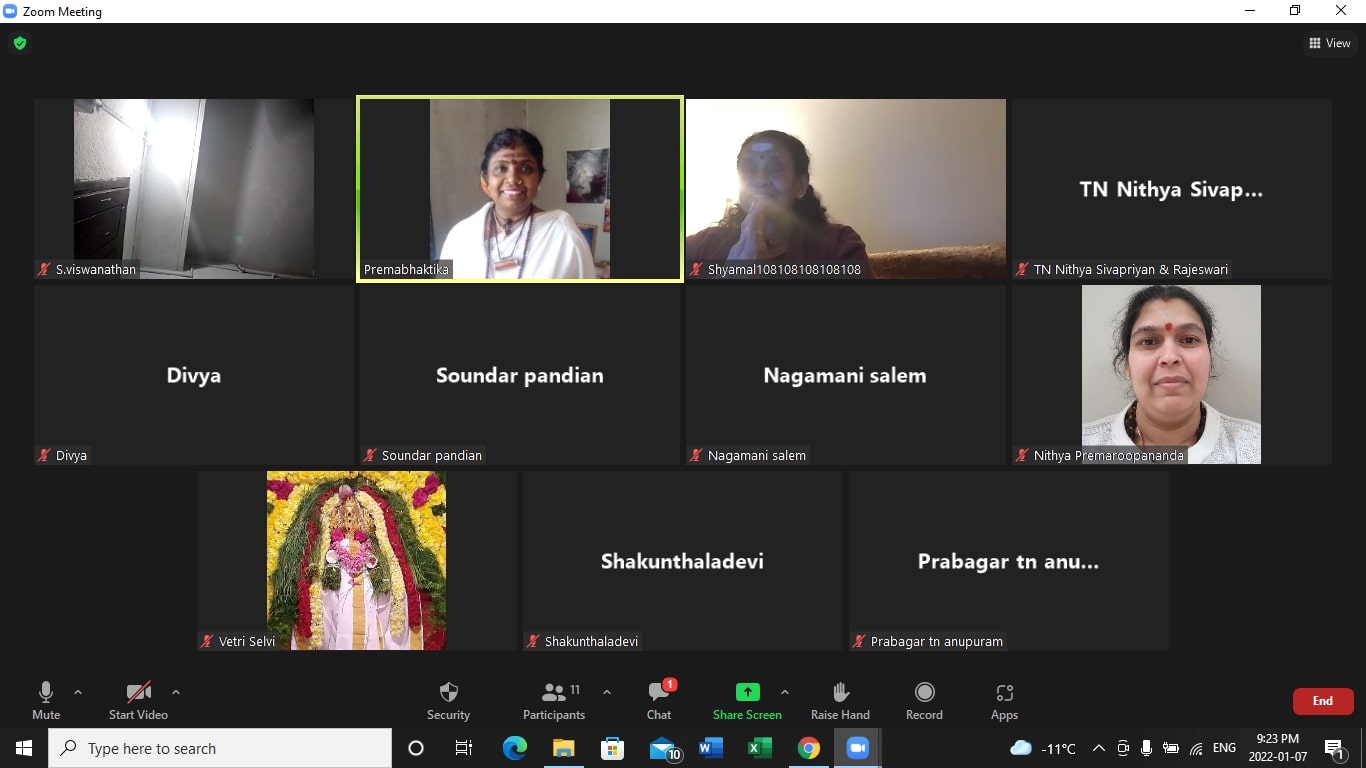This screenshot has width=1366, height=768.
Task: Open the Participants panel
Action: pos(554,700)
